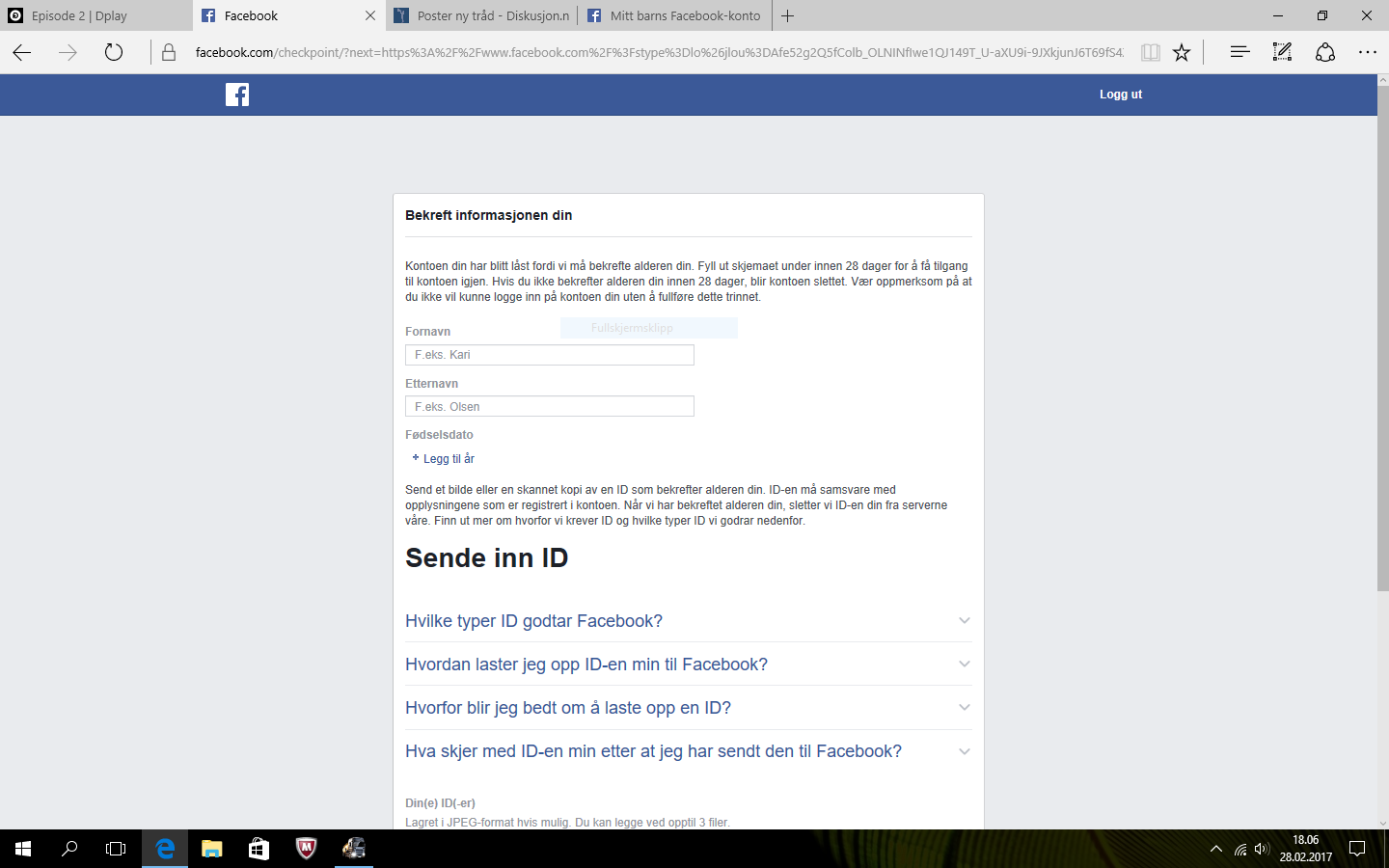Click the volume speaker tray icon
The height and width of the screenshot is (868, 1389).
(1262, 849)
